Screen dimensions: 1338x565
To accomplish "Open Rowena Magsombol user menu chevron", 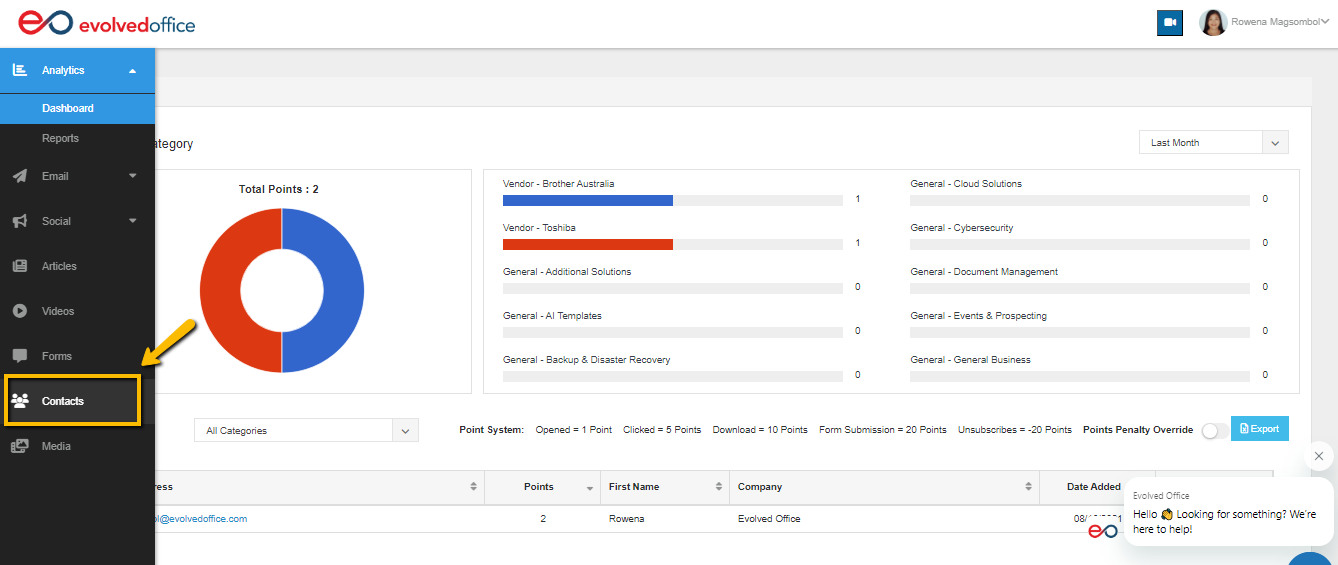I will (x=1325, y=21).
